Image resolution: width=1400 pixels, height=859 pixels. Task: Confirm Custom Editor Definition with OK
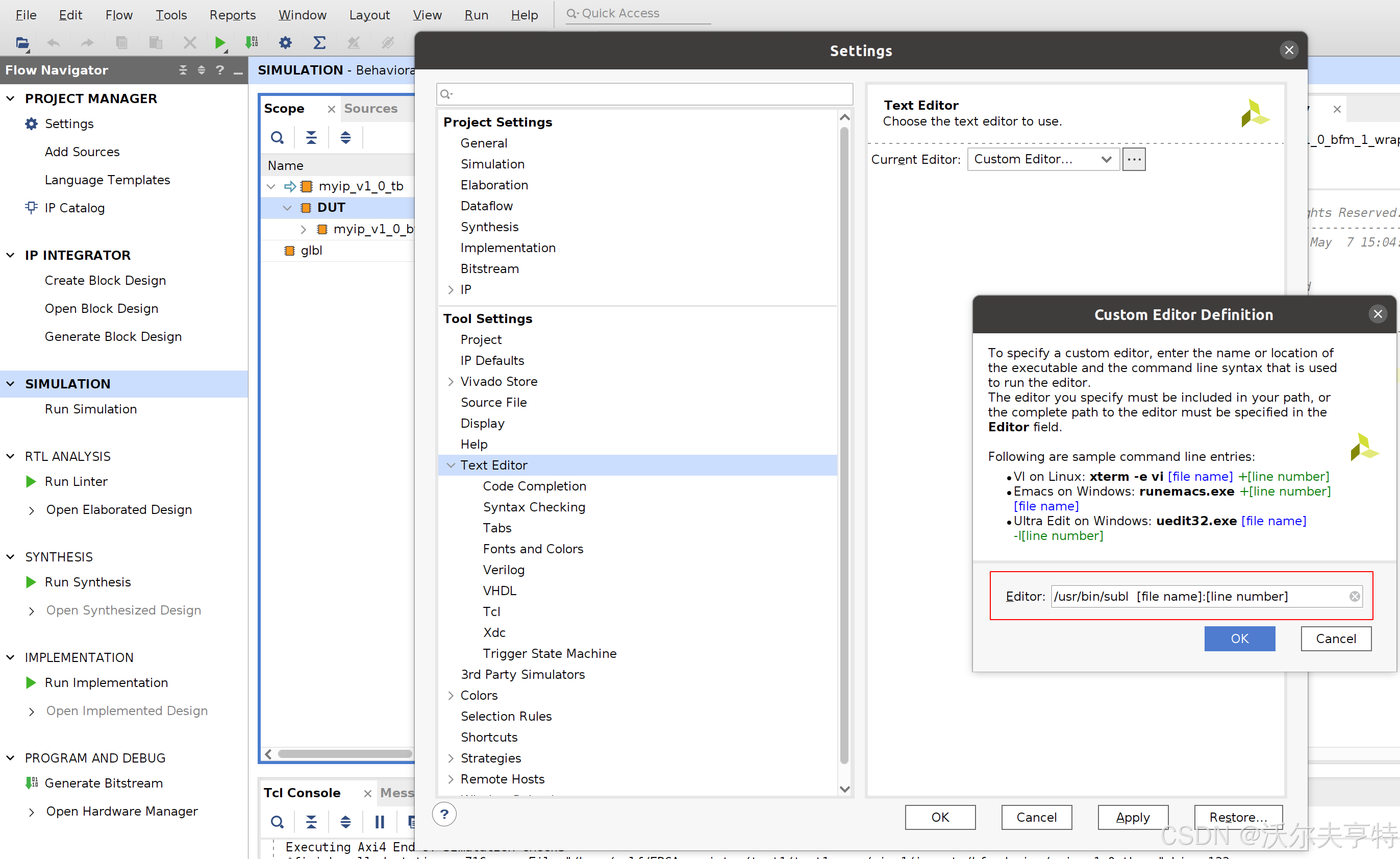click(x=1239, y=639)
